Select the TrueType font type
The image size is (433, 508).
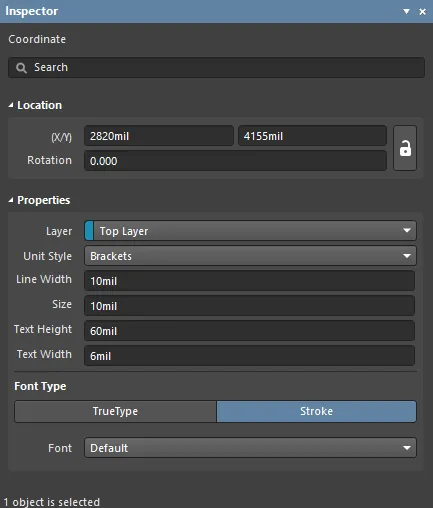115,411
